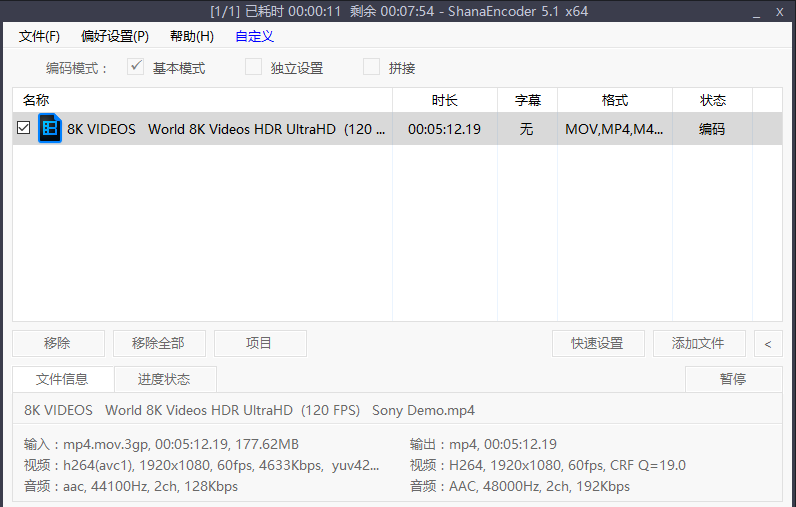Click the 移除 button
796x507 pixels.
(58, 344)
